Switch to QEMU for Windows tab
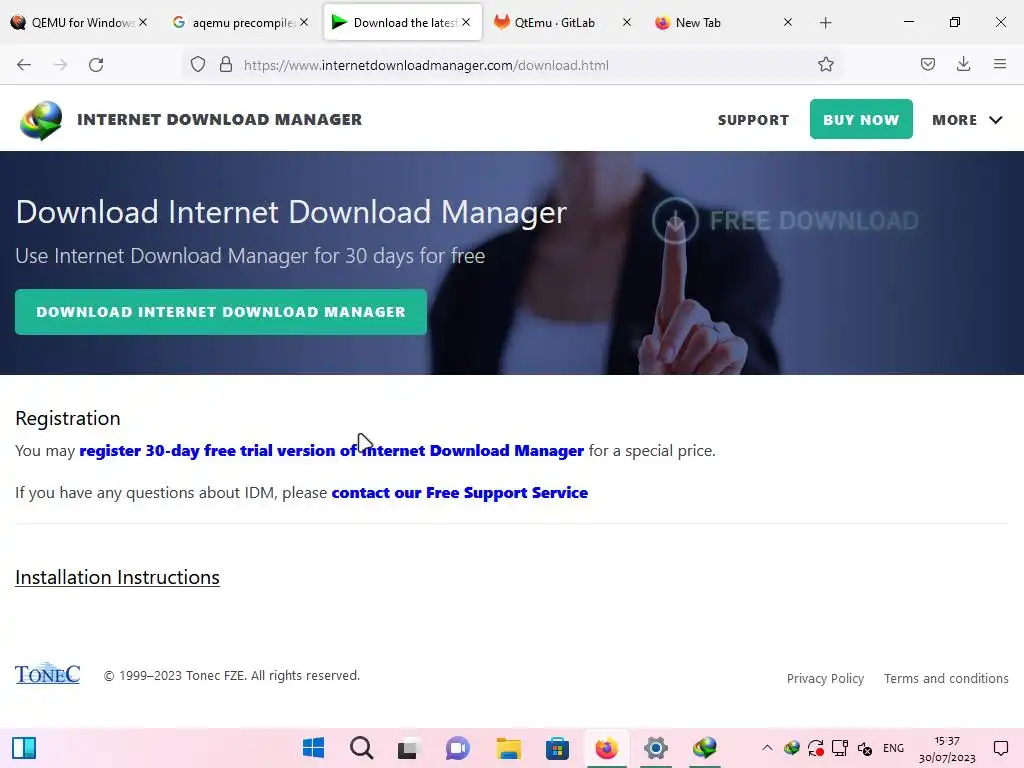The image size is (1024, 768). point(80,23)
